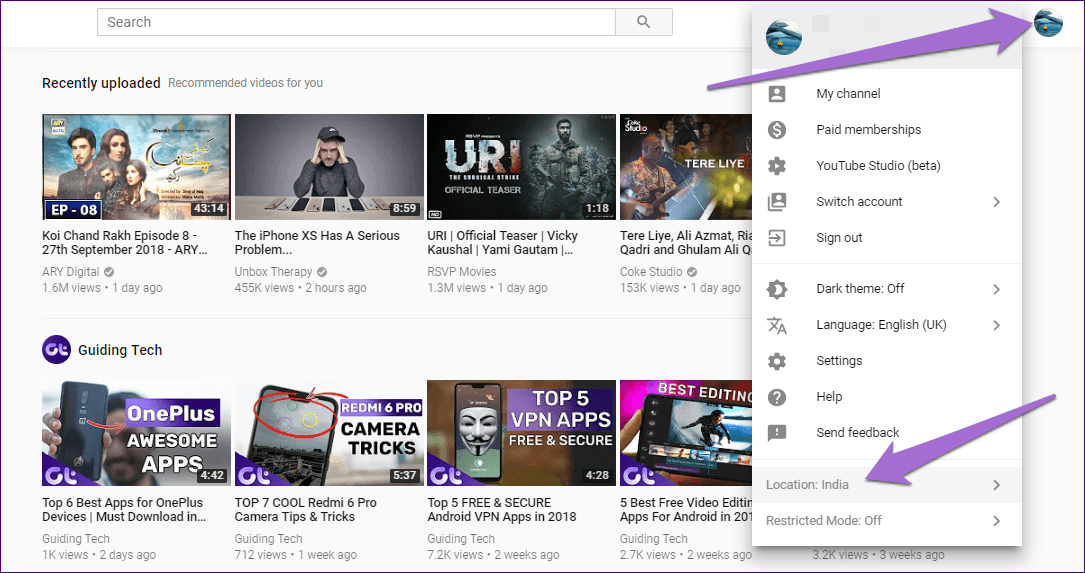Click 'URI | Official Teaser' video title
The width and height of the screenshot is (1085, 573).
pyautogui.click(x=502, y=243)
